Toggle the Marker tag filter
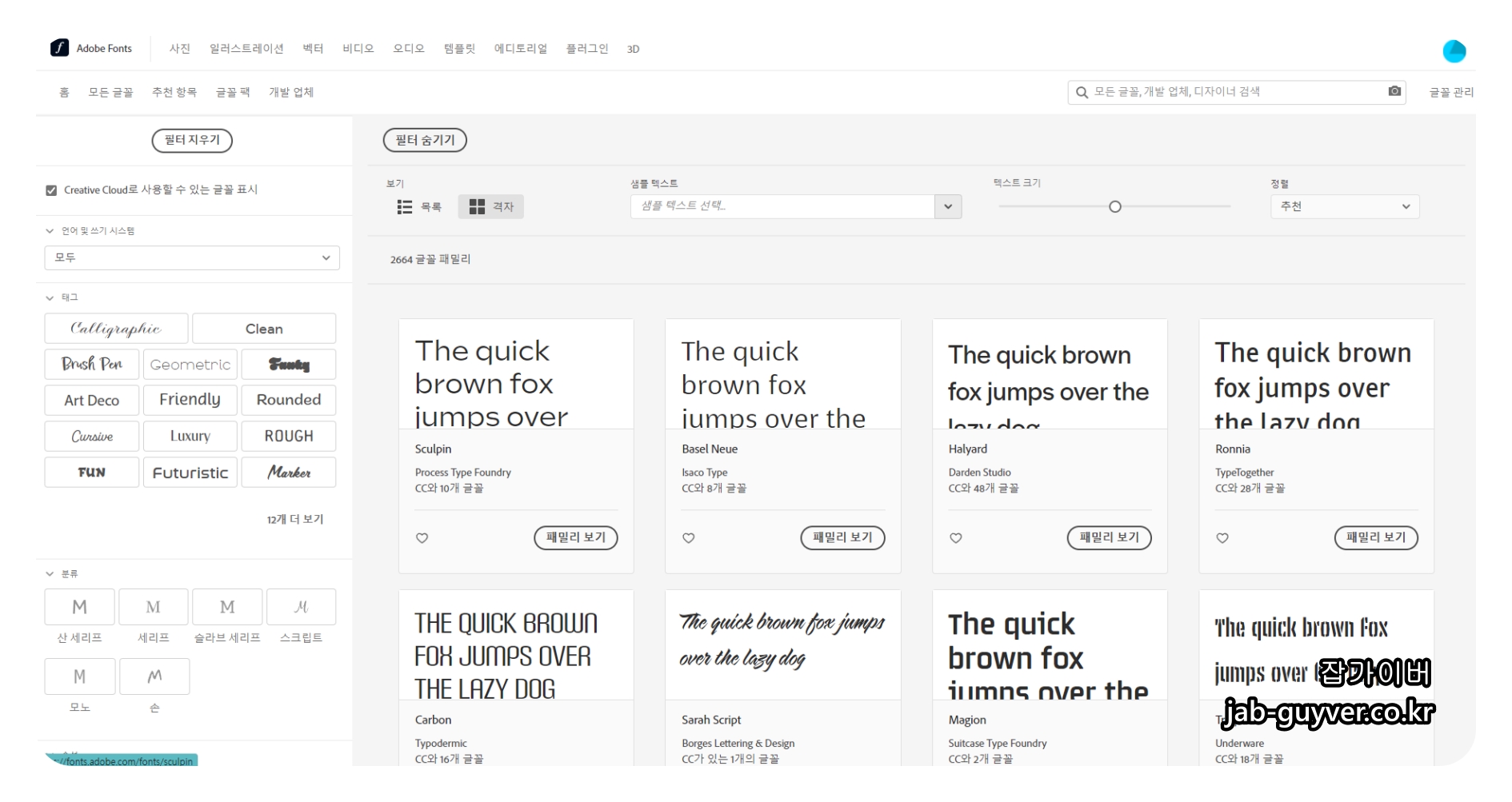Viewport: 1512px width, 802px height. 289,473
